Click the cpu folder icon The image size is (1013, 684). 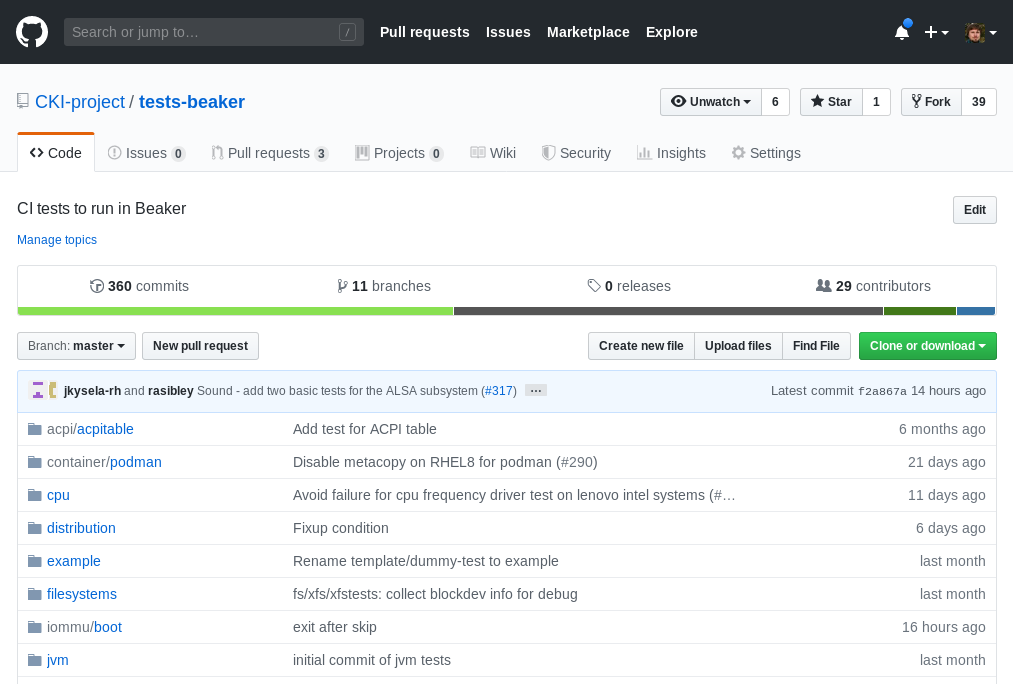tap(35, 495)
